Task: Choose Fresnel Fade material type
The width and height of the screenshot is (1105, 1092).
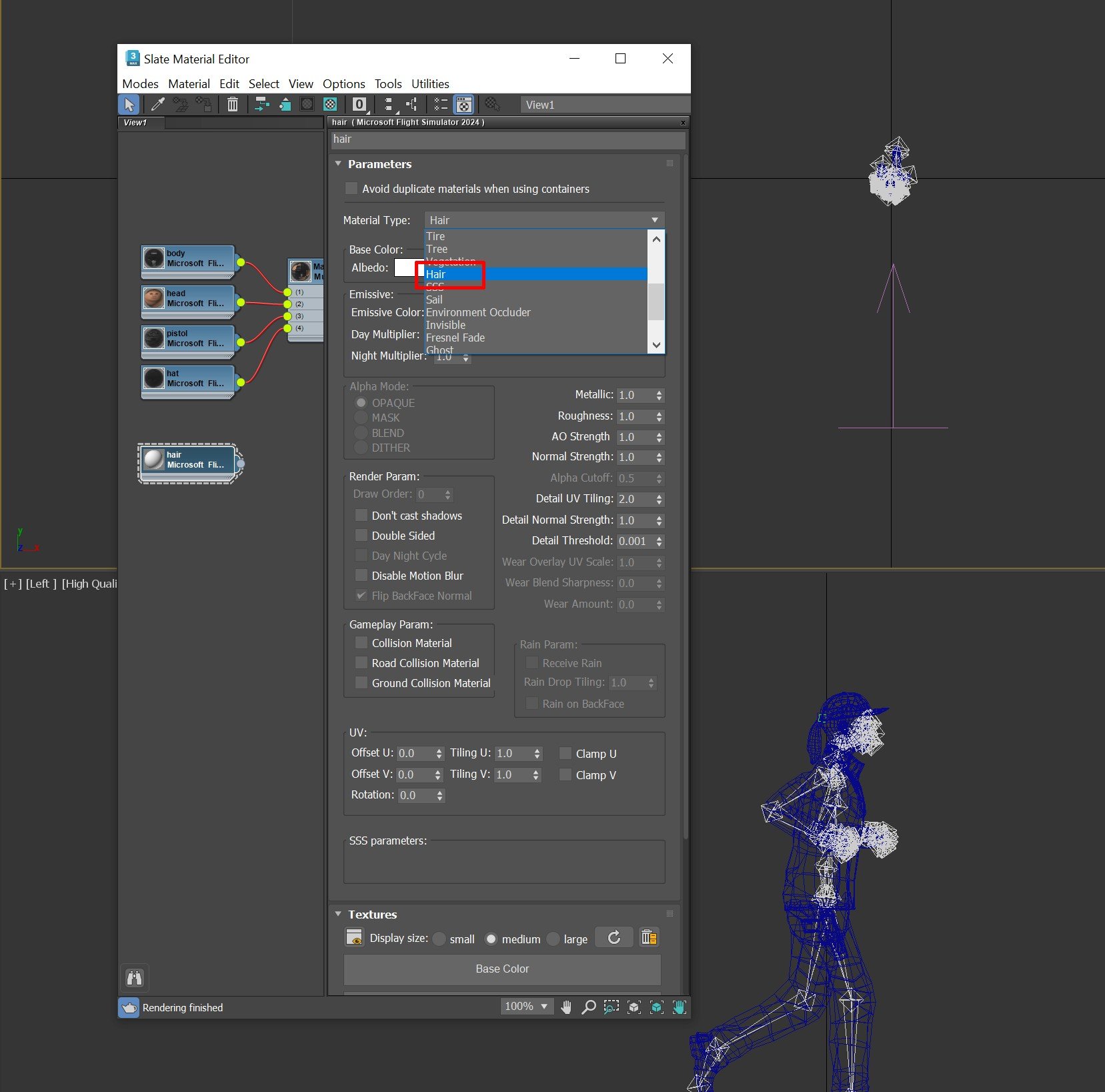Action: (x=536, y=338)
